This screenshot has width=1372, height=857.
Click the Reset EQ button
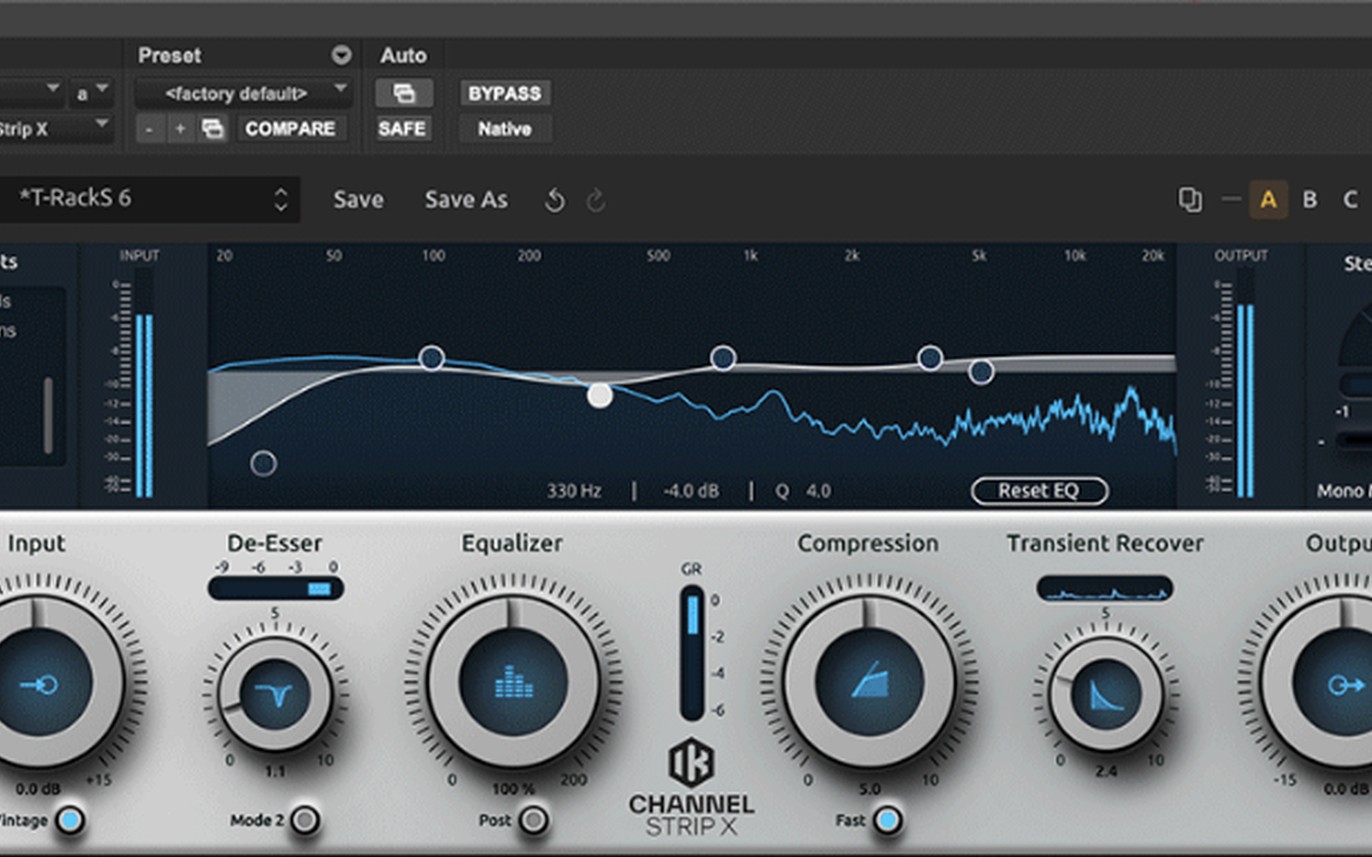click(x=1039, y=491)
